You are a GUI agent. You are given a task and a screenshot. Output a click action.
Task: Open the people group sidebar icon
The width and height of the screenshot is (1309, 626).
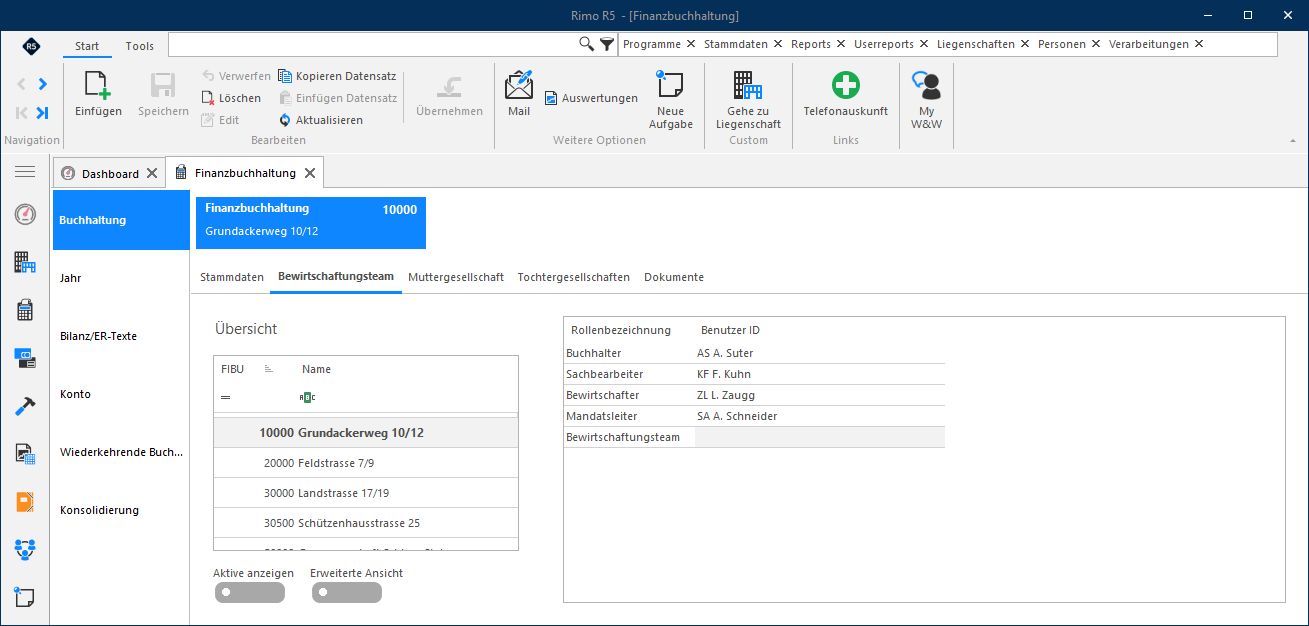pos(25,549)
